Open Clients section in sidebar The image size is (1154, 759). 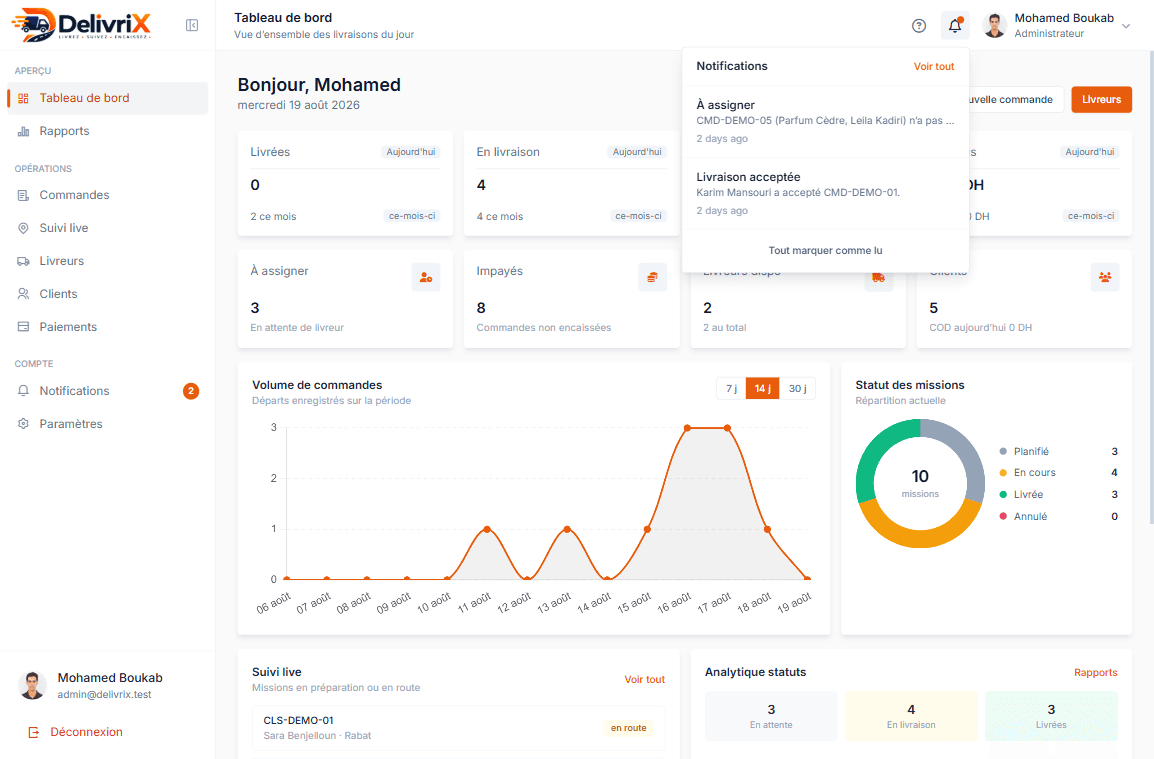(x=107, y=294)
